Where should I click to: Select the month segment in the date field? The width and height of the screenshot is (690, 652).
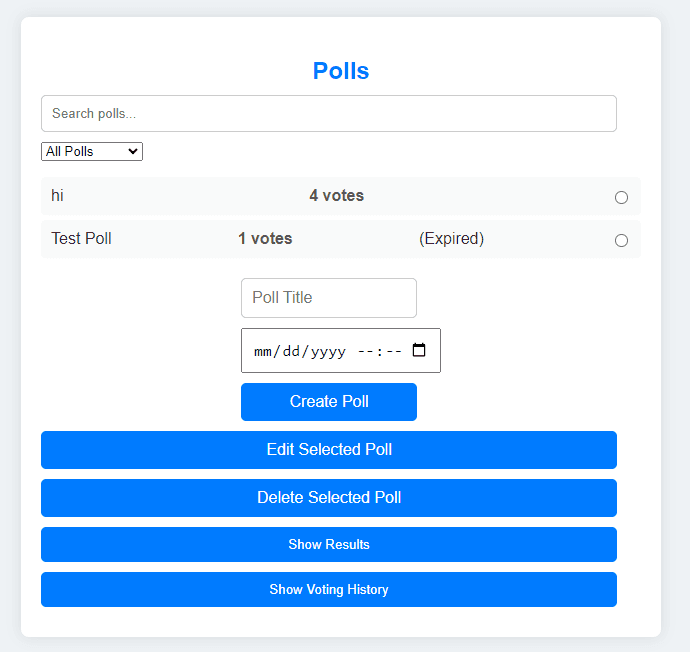264,352
